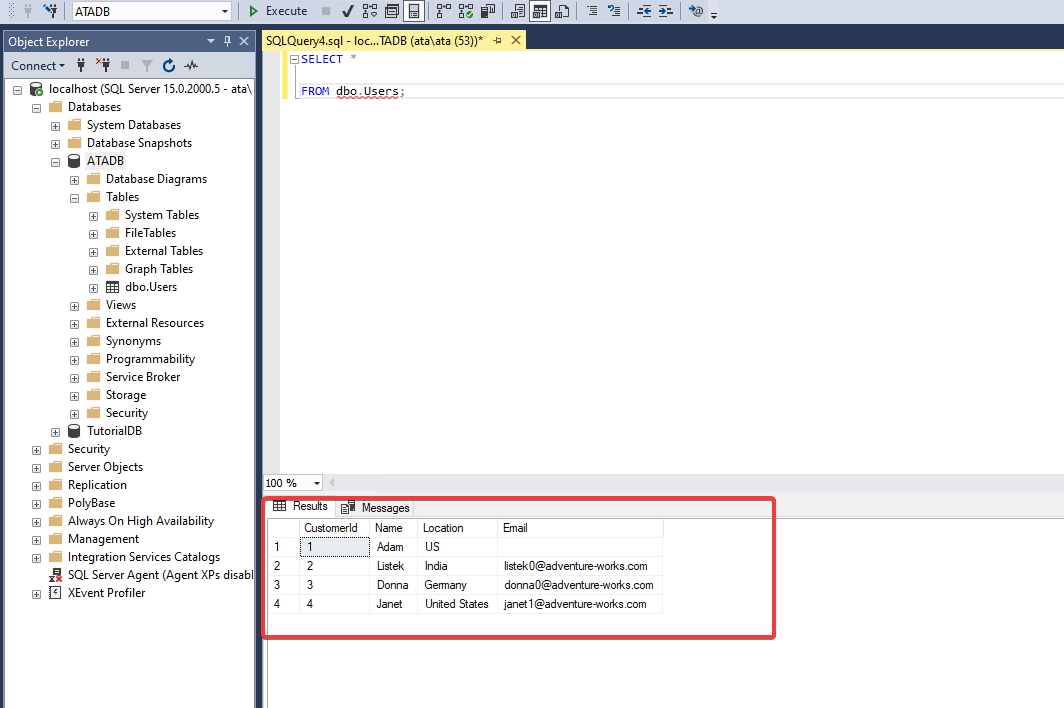The height and width of the screenshot is (708, 1064).
Task: Run the query with the Execute button
Action: coord(278,11)
